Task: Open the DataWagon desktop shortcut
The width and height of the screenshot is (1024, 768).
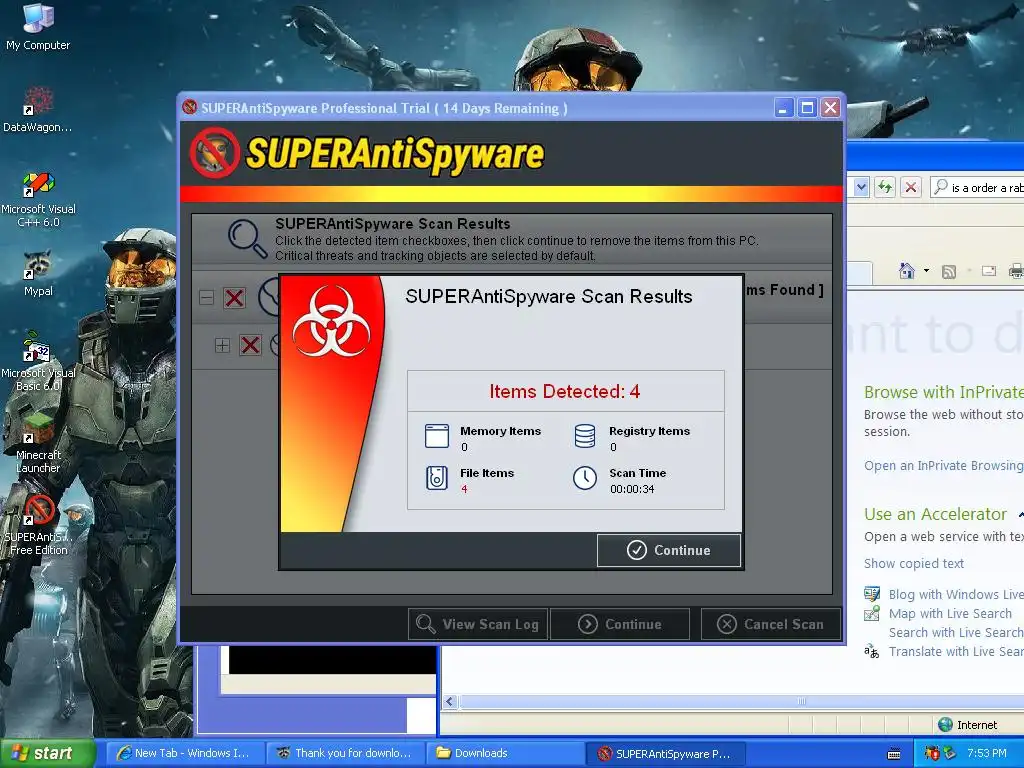Action: coord(38,110)
